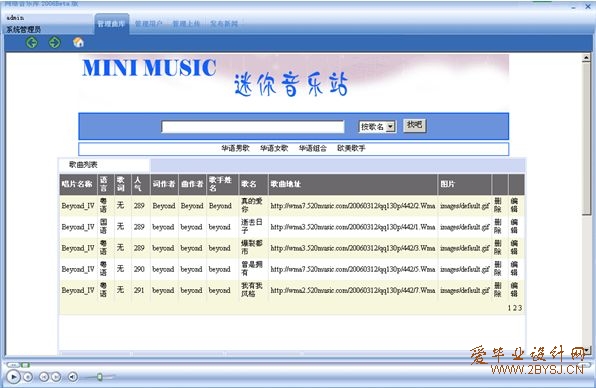Open the 按歌名 search type dropdown
This screenshot has width=596, height=388.
[377, 127]
